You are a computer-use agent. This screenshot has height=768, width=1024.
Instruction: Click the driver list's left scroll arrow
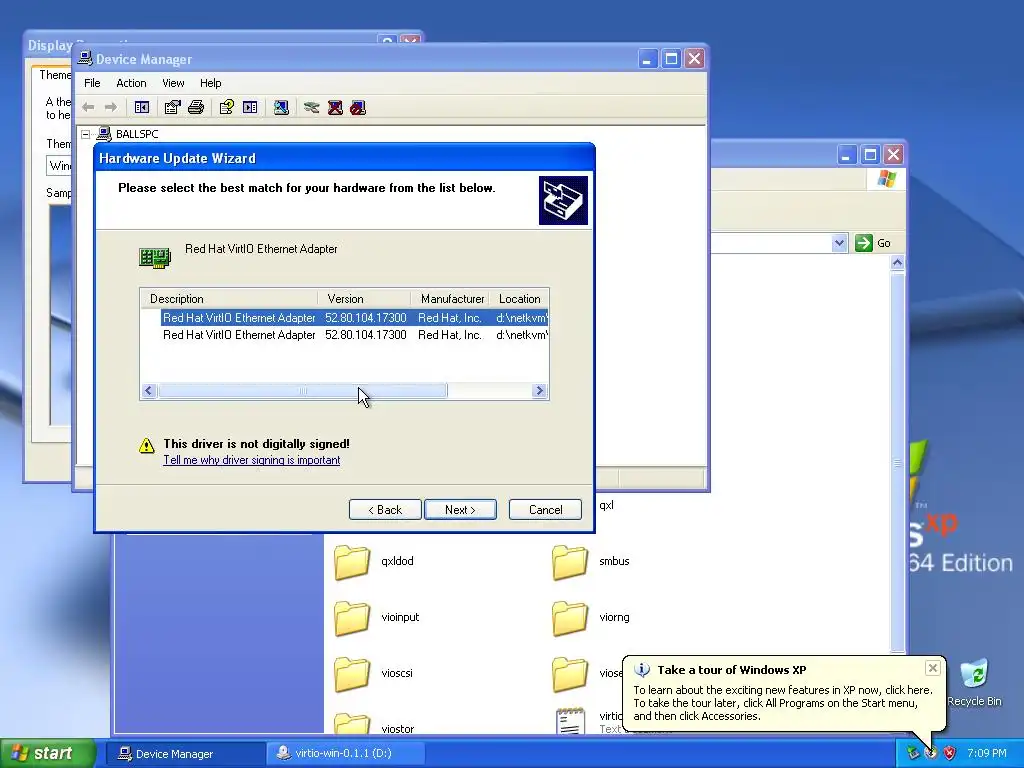point(149,391)
